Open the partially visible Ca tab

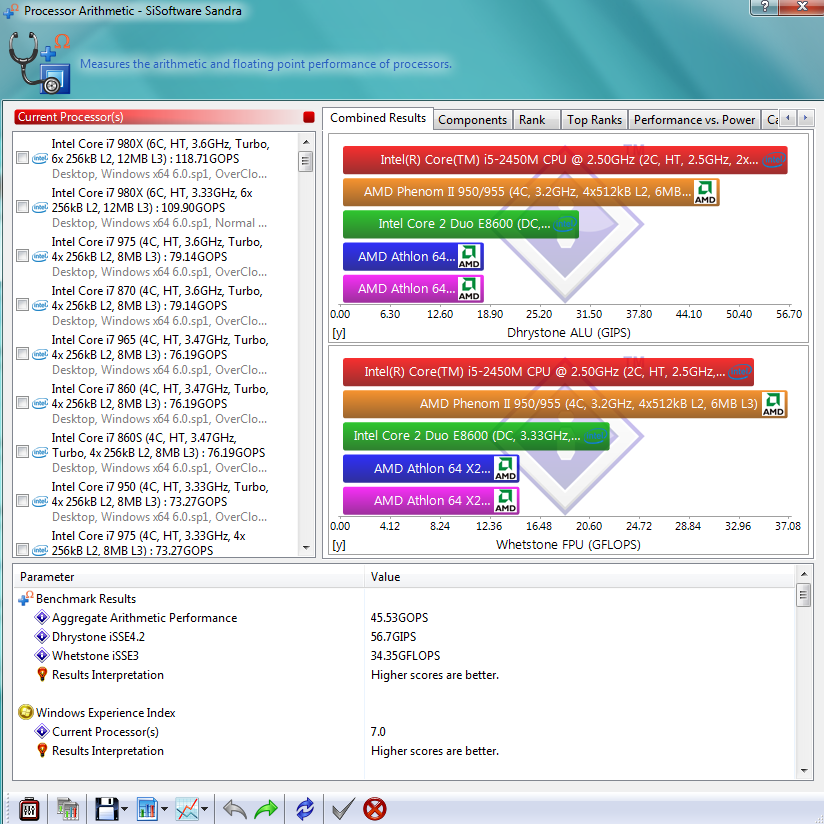click(x=770, y=120)
